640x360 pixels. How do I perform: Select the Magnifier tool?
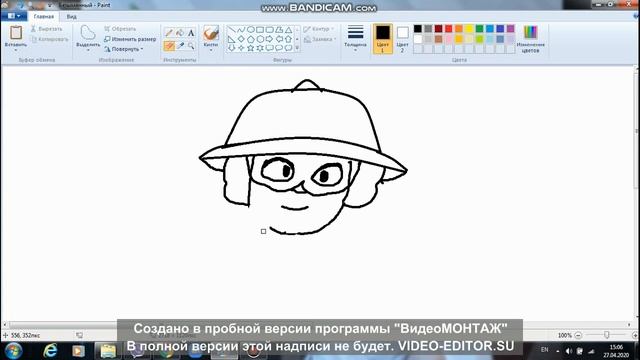point(191,46)
